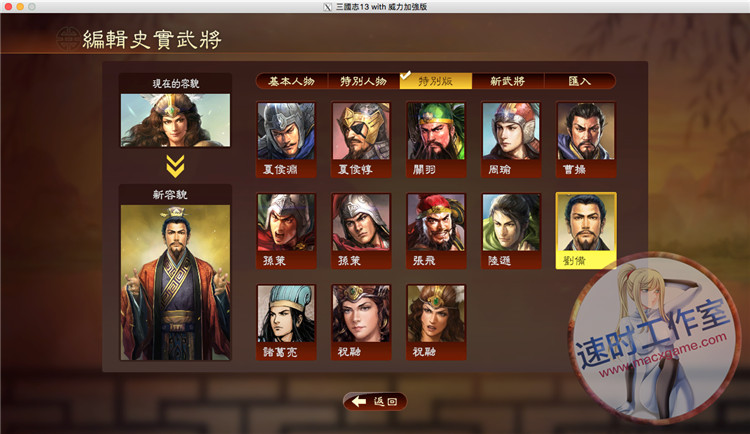Click the yellow double-chevron arrow
Viewport: 750px width, 434px height.
coord(175,166)
